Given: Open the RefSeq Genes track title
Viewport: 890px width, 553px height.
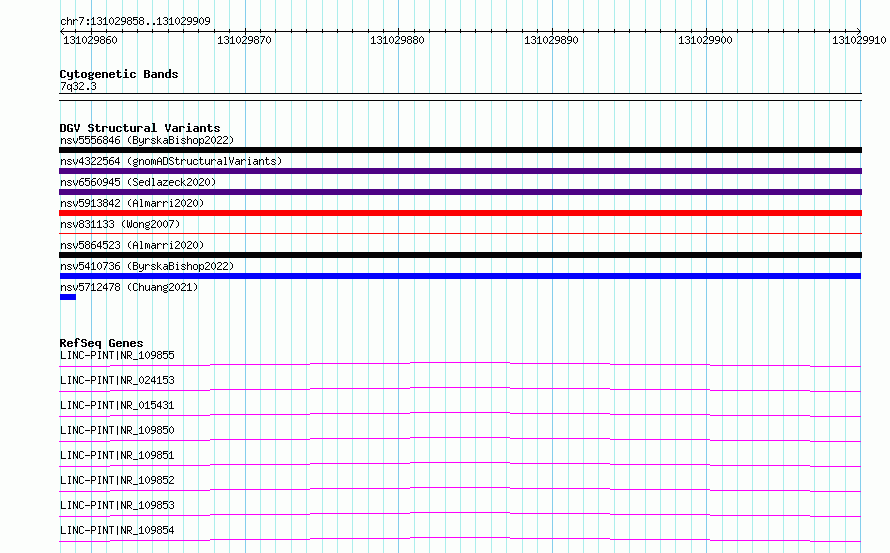Looking at the screenshot, I should pos(101,343).
